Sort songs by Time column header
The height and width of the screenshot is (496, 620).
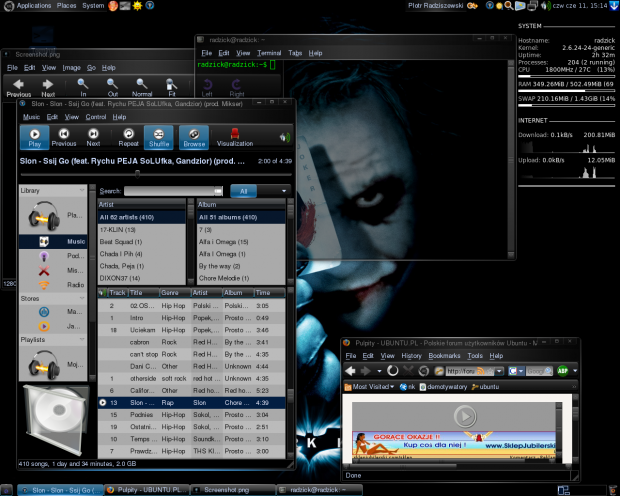coord(269,293)
